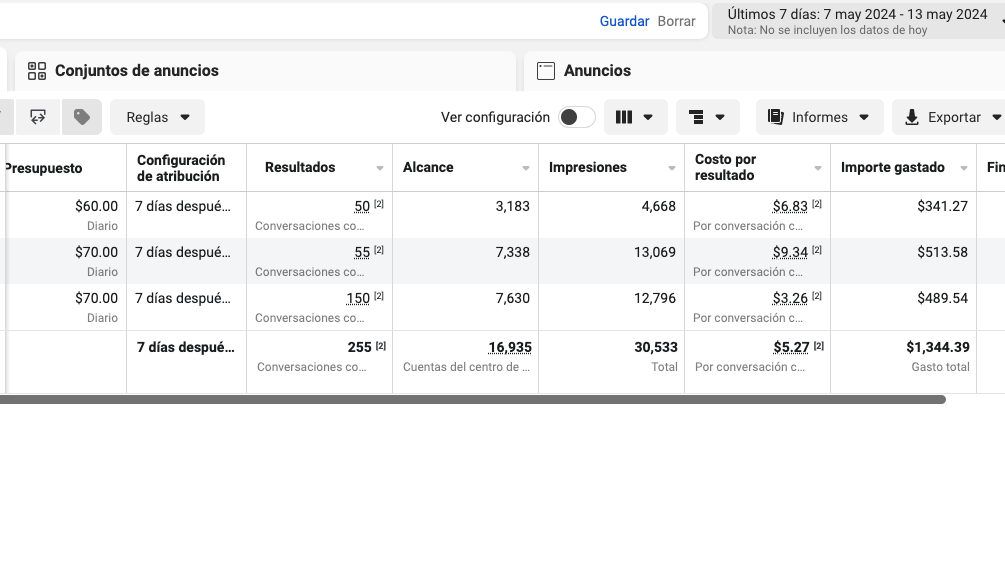Image resolution: width=1005 pixels, height=562 pixels.
Task: Open the date range selector
Action: coord(857,21)
